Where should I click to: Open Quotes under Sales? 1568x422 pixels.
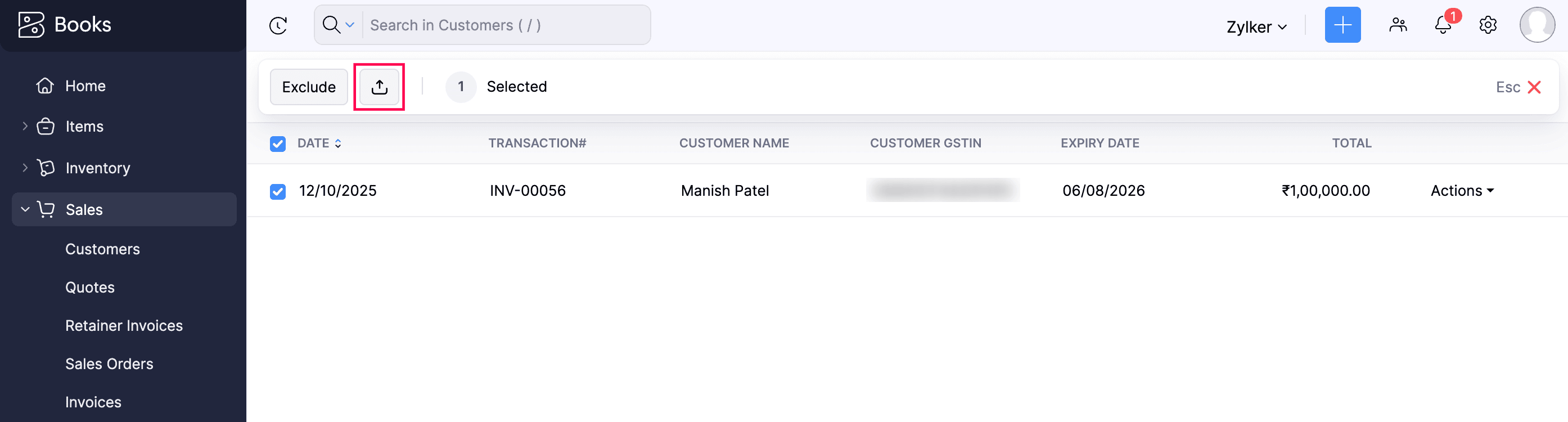coord(89,288)
